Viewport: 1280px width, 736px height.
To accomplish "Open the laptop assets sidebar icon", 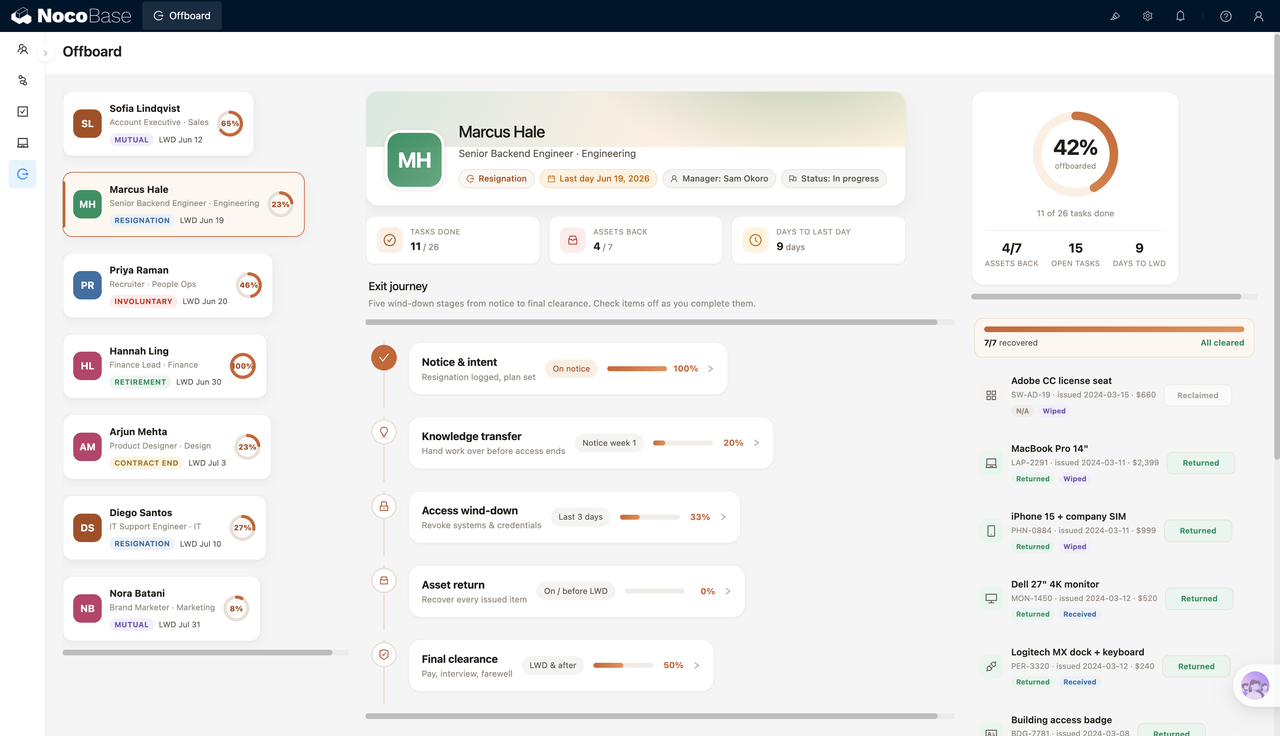I will coord(22,143).
